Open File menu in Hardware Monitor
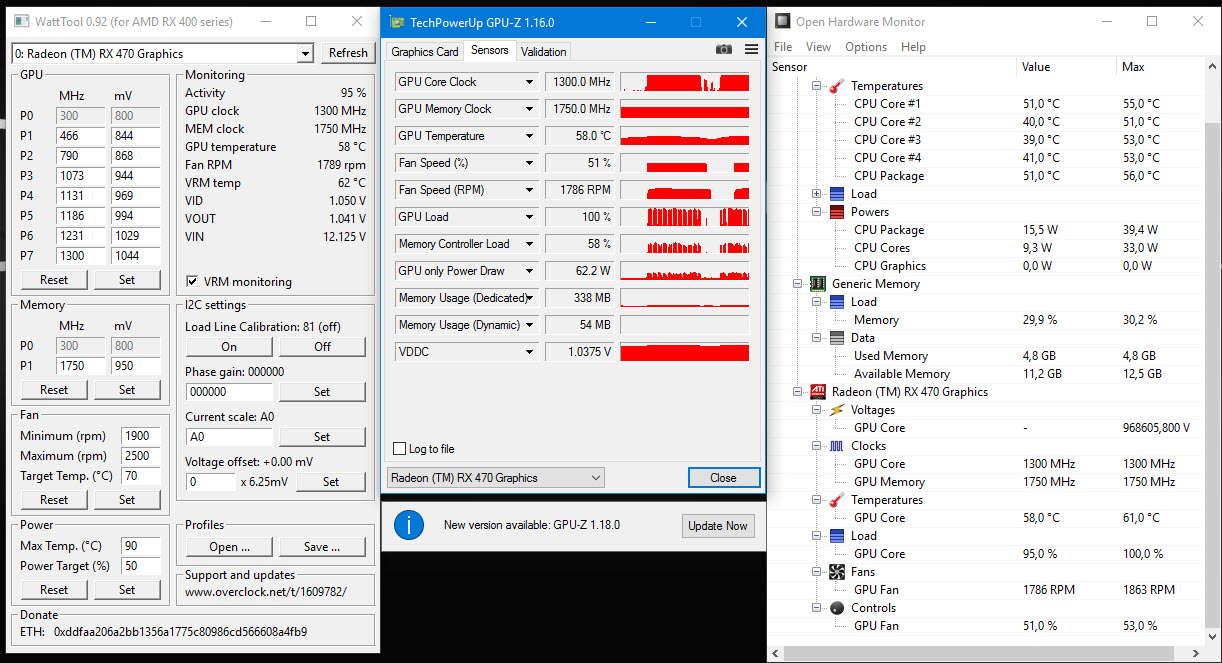 click(783, 47)
